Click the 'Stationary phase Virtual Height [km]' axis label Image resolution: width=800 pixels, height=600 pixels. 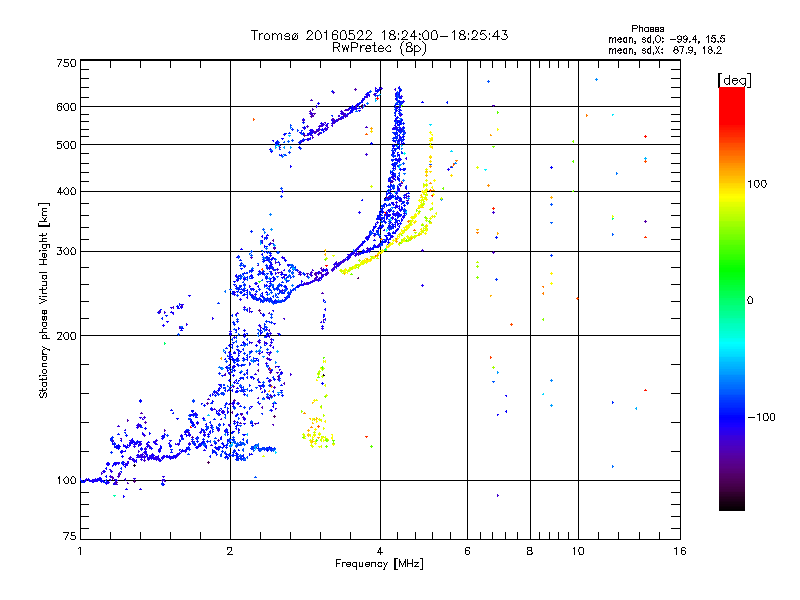[44, 300]
